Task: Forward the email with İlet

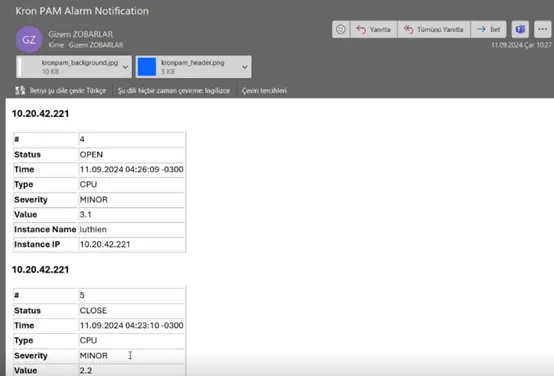Action: coord(489,29)
